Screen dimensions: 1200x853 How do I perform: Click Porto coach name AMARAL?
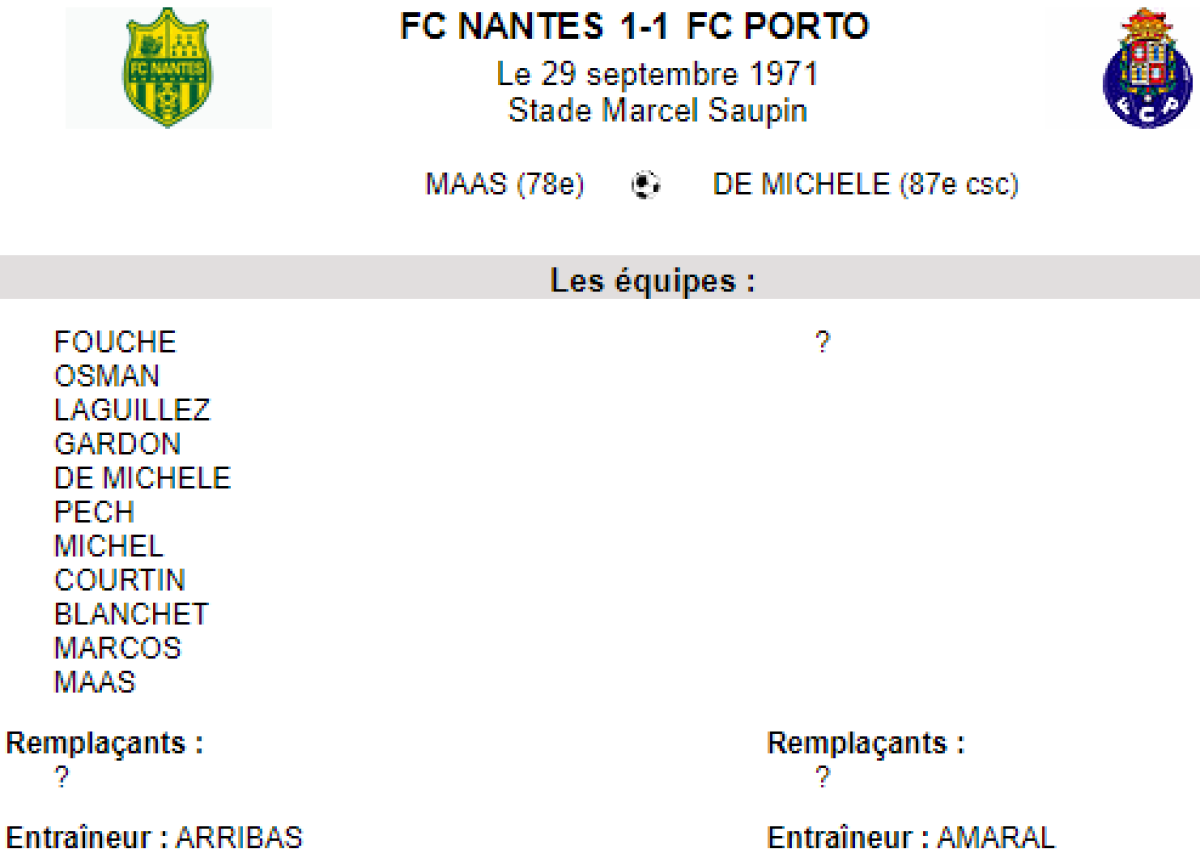pyautogui.click(x=996, y=837)
